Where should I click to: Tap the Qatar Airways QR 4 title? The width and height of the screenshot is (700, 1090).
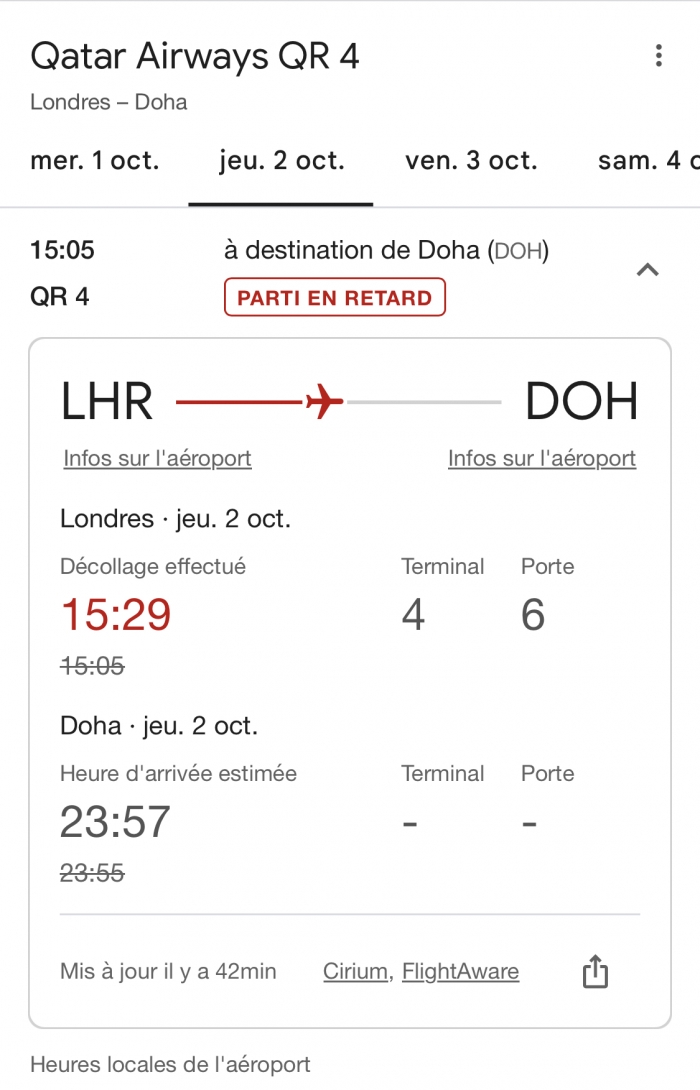[195, 56]
